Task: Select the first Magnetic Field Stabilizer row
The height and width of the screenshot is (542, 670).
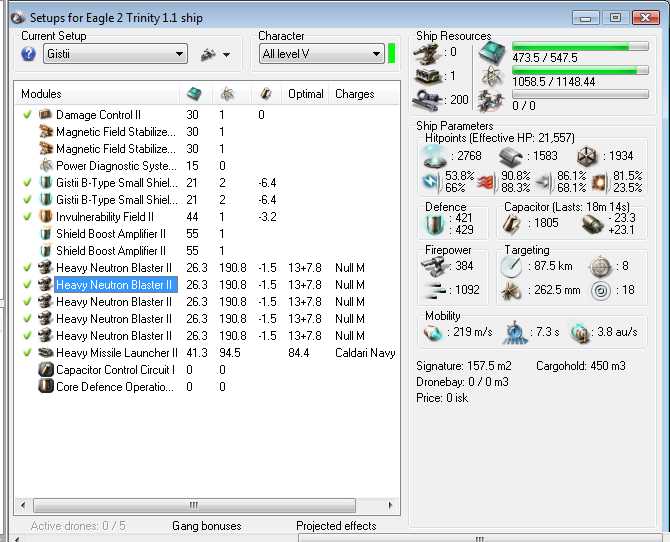Action: (207, 132)
